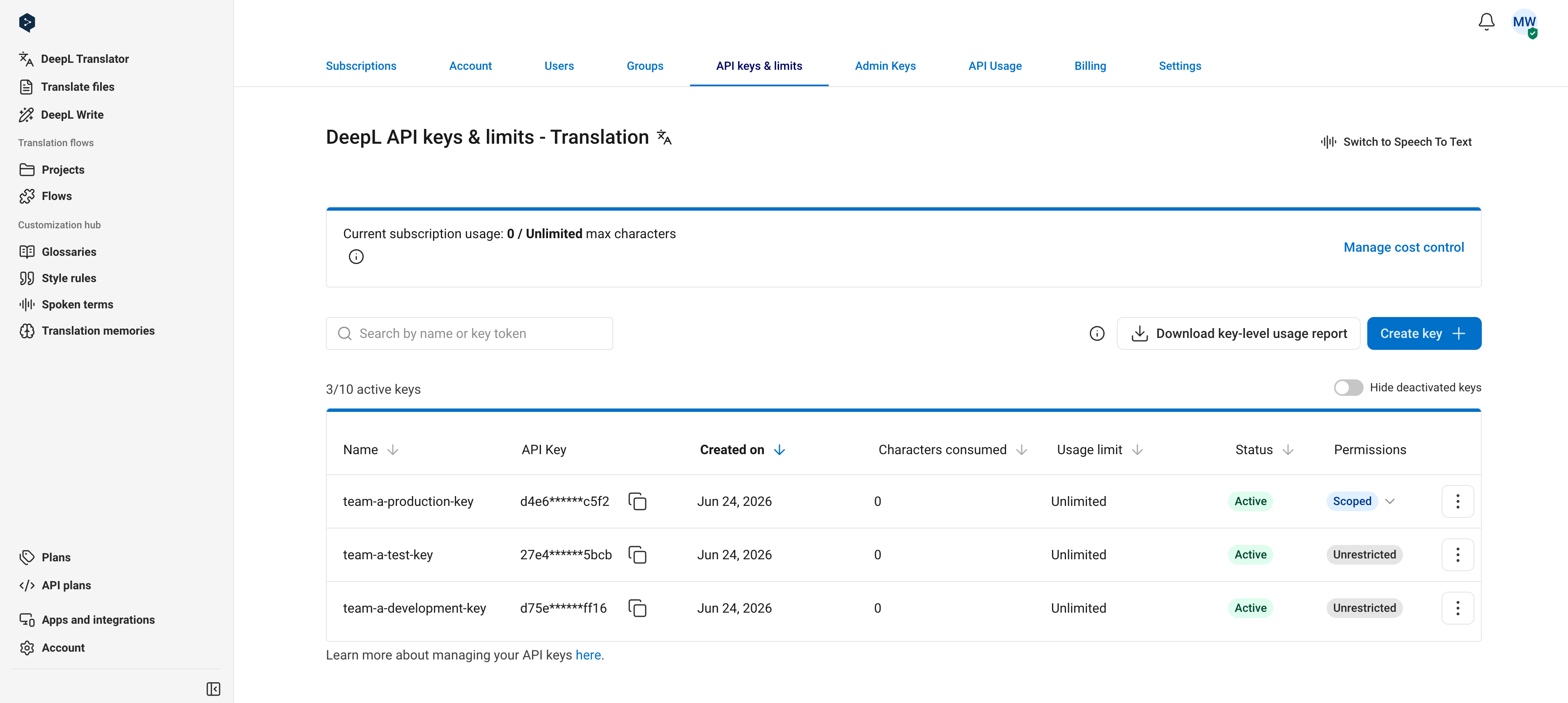Screen dimensions: 1568x703
Task: Follow the 'here' learn more link
Action: coord(588,655)
